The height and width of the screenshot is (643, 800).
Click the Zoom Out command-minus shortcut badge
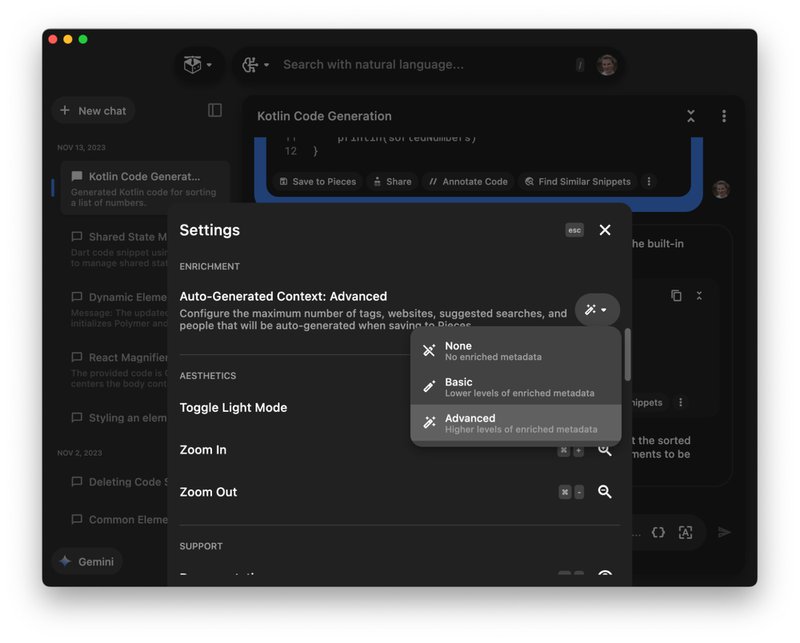[x=571, y=492]
